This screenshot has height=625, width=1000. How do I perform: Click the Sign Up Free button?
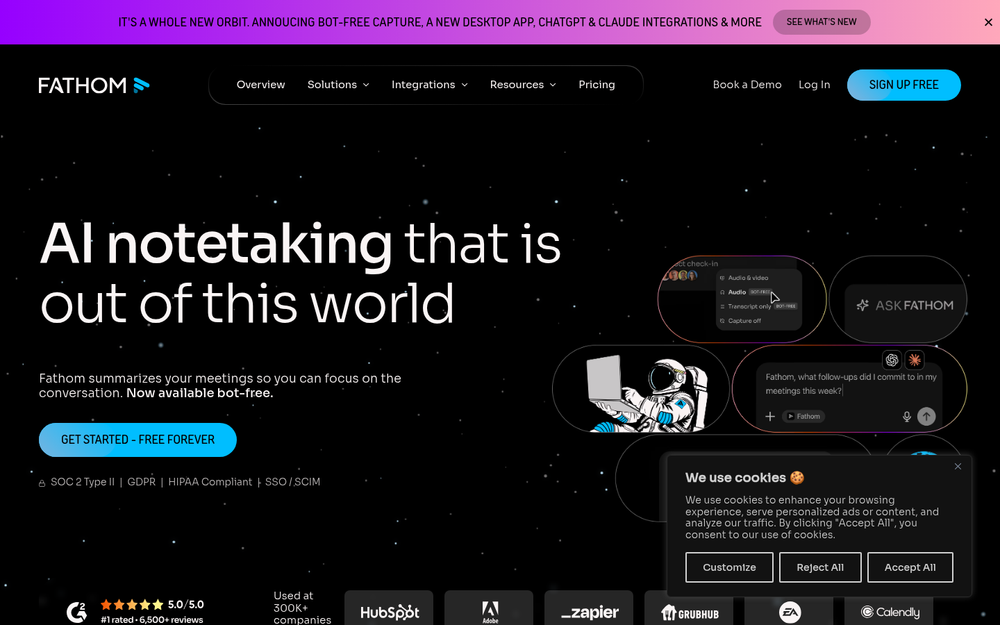point(904,85)
